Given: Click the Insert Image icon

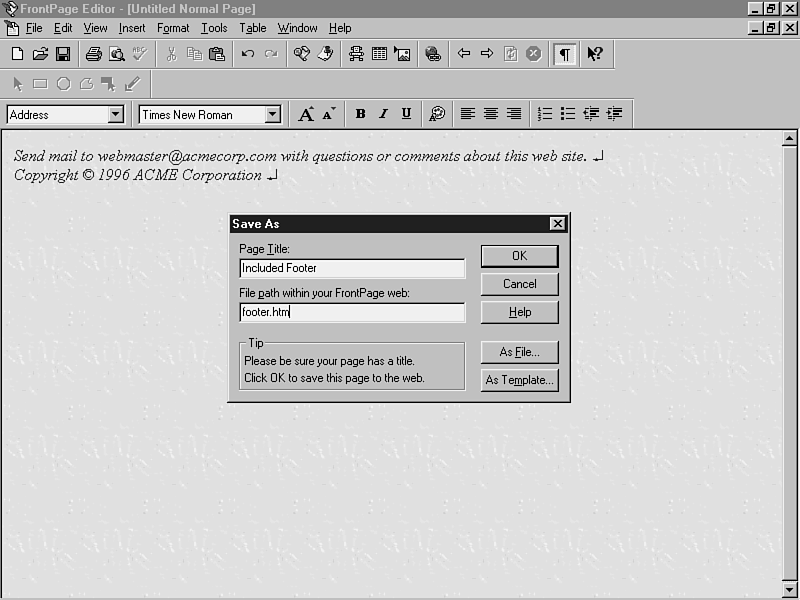Looking at the screenshot, I should pos(402,54).
